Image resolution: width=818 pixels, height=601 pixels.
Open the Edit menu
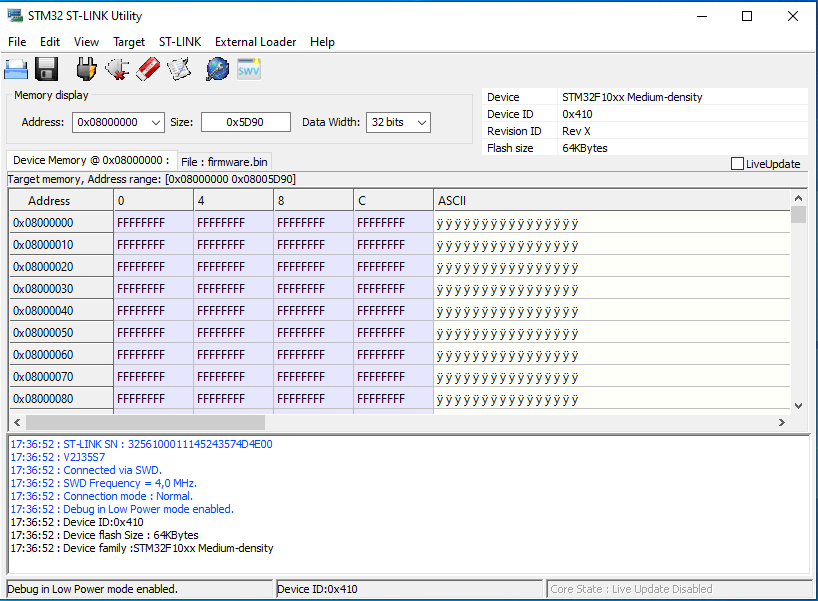50,42
